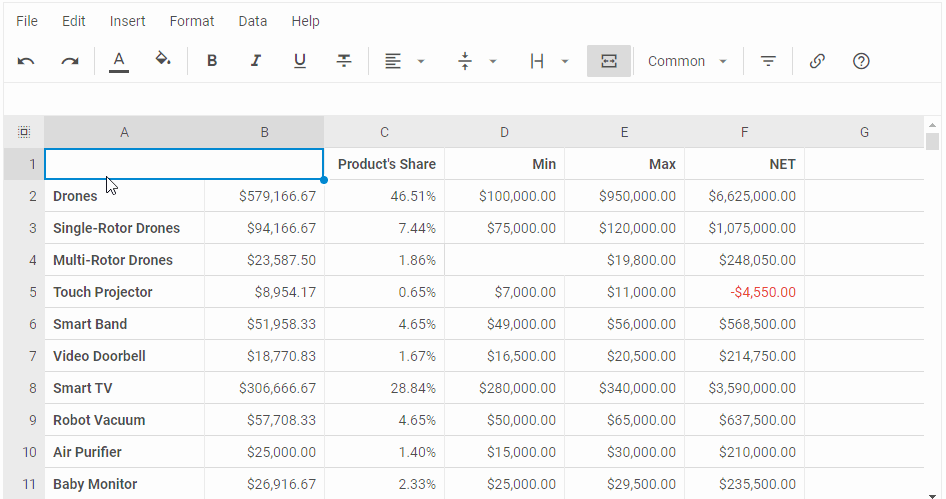Toggle Bold formatting
Screen dimensions: 946x499
click(x=212, y=61)
